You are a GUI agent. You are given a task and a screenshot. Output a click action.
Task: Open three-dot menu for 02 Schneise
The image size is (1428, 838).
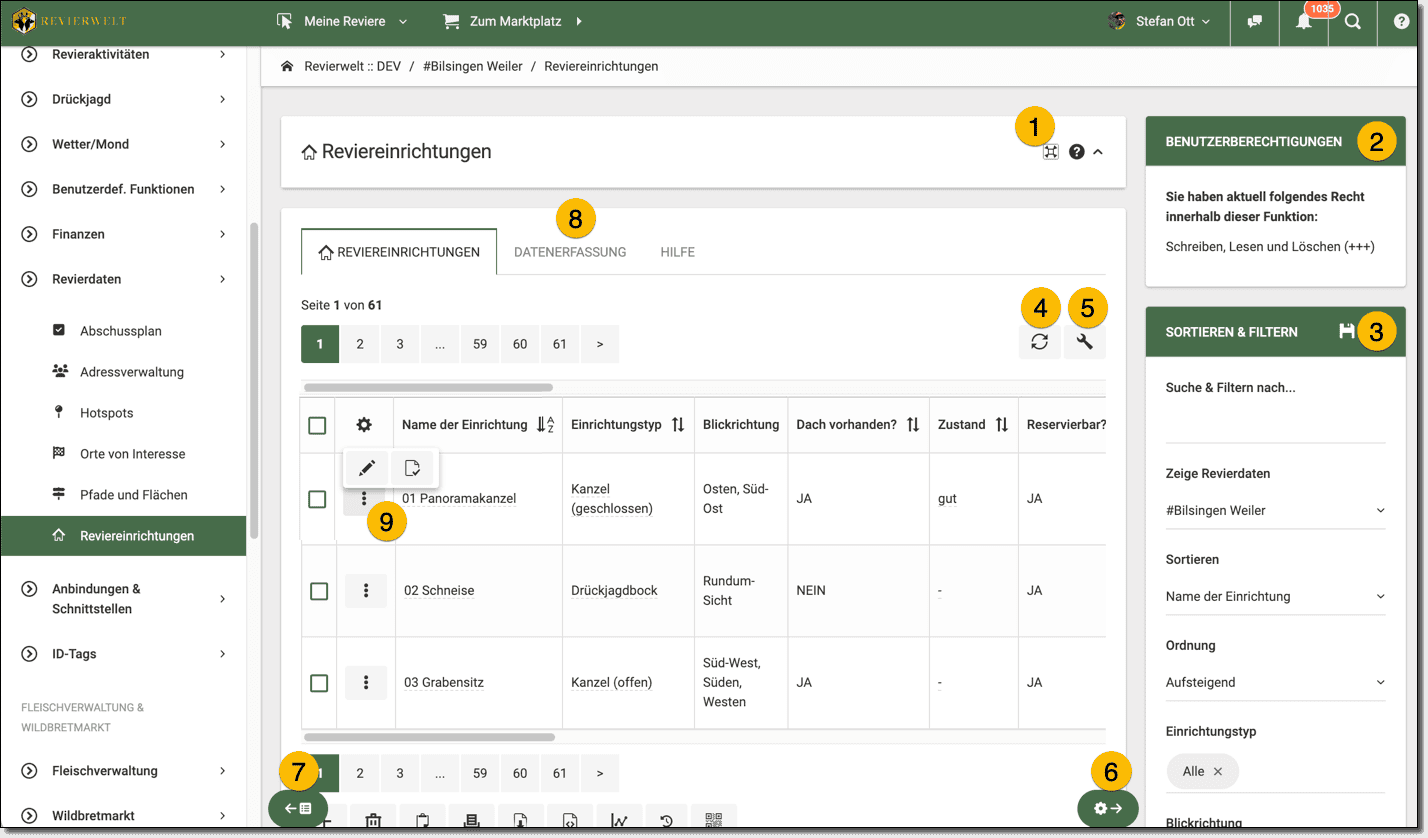[366, 590]
